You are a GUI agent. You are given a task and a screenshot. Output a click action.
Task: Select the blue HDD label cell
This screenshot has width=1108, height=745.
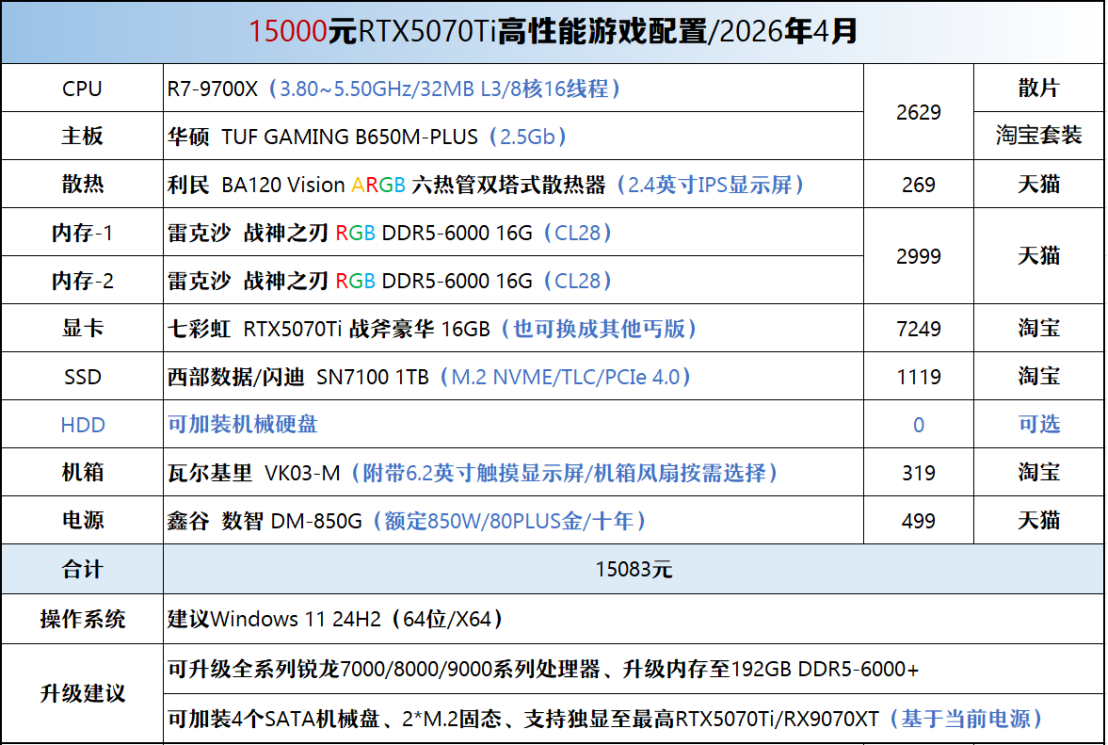tap(82, 424)
